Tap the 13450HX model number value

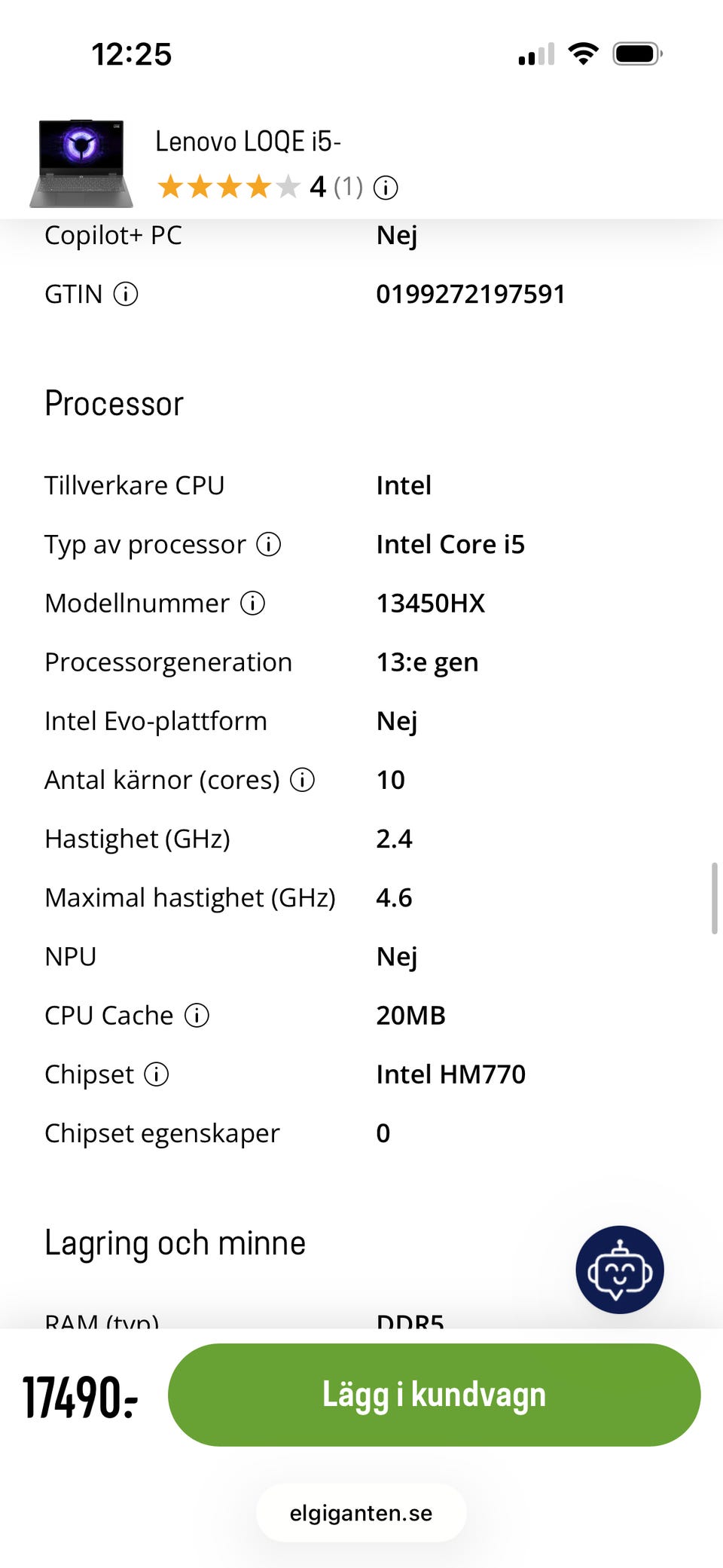[x=430, y=603]
